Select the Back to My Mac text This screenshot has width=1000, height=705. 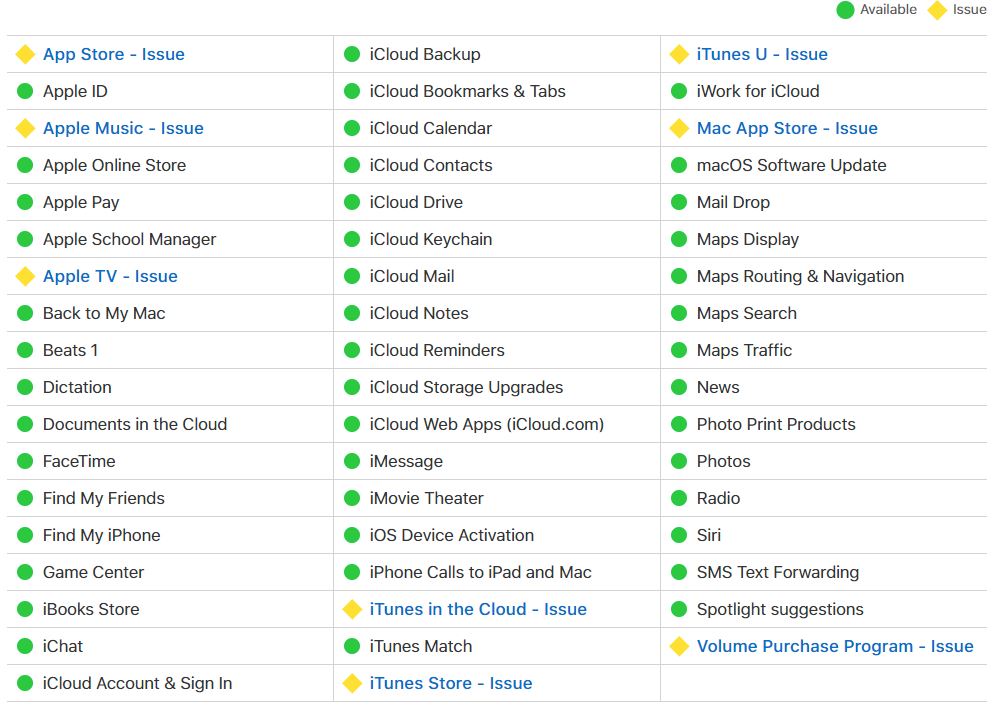point(104,313)
